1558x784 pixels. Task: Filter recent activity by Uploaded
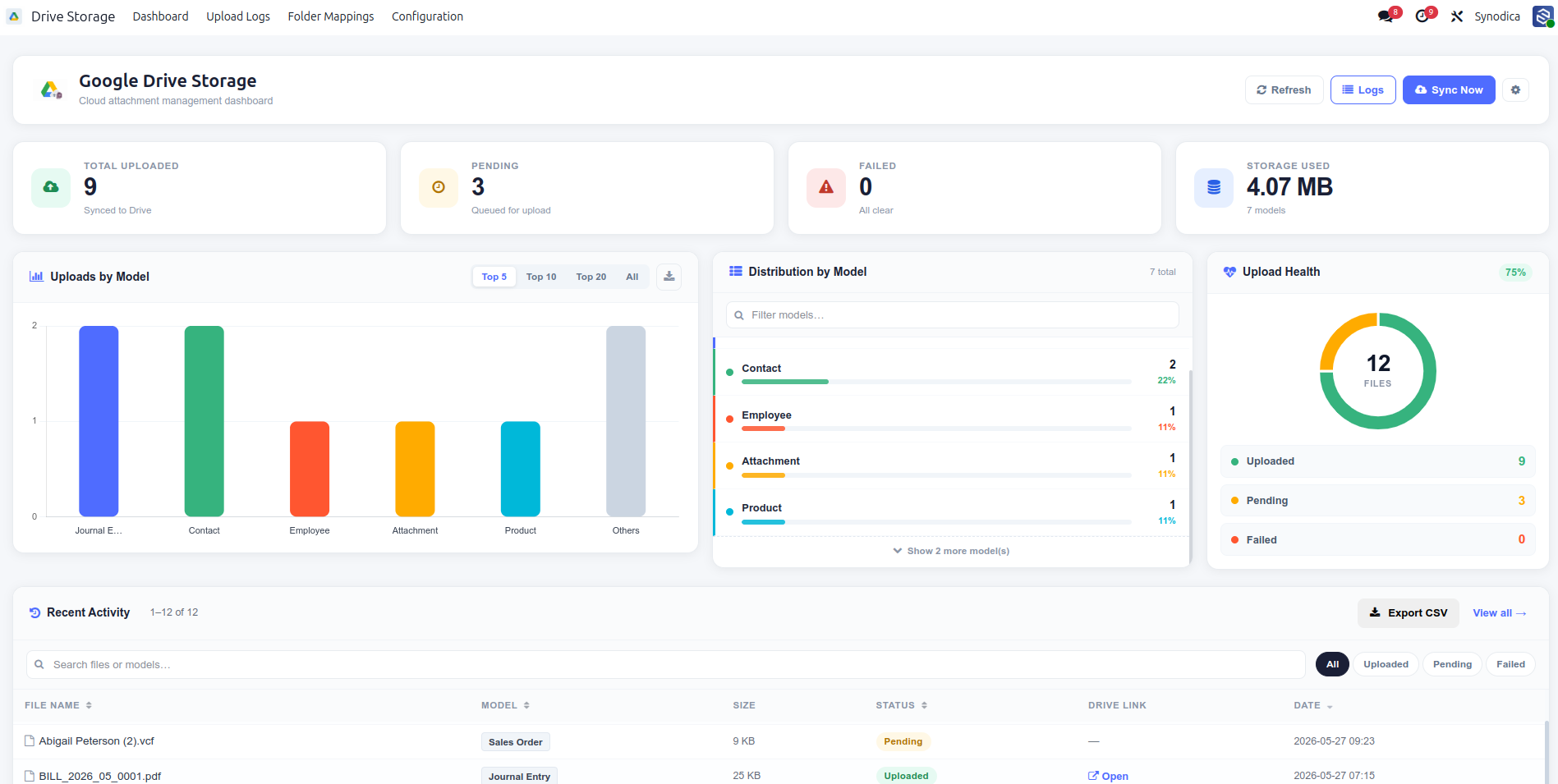click(x=1386, y=664)
